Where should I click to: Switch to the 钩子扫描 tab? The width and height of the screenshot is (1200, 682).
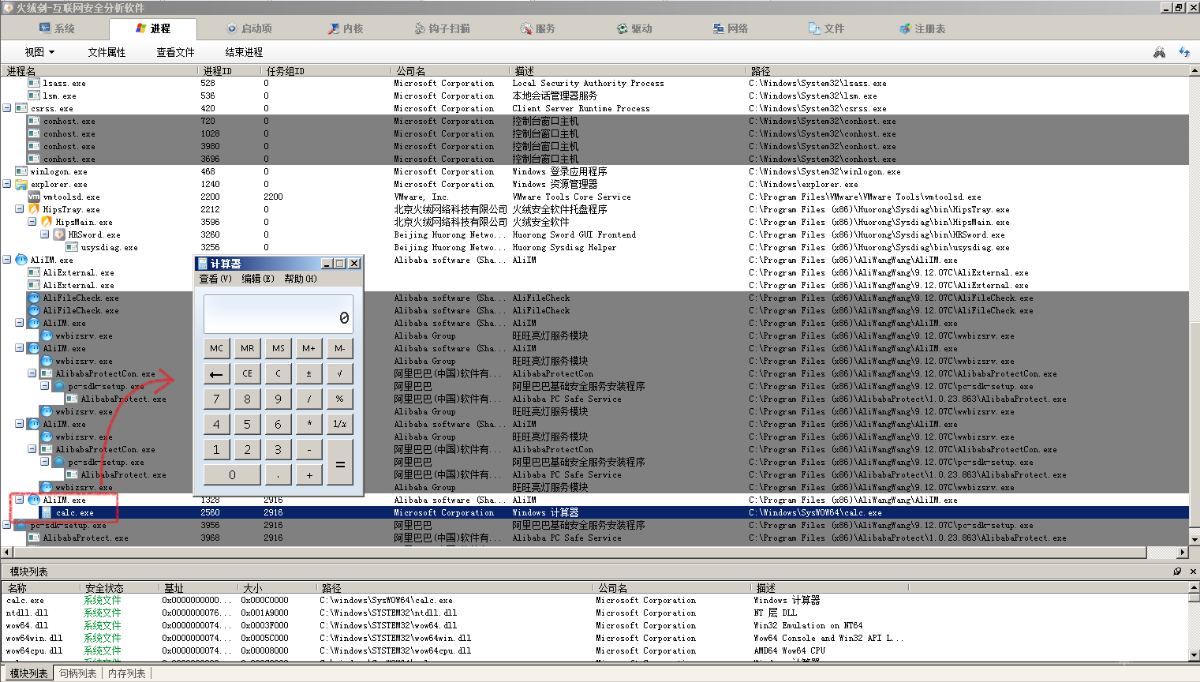tap(441, 29)
